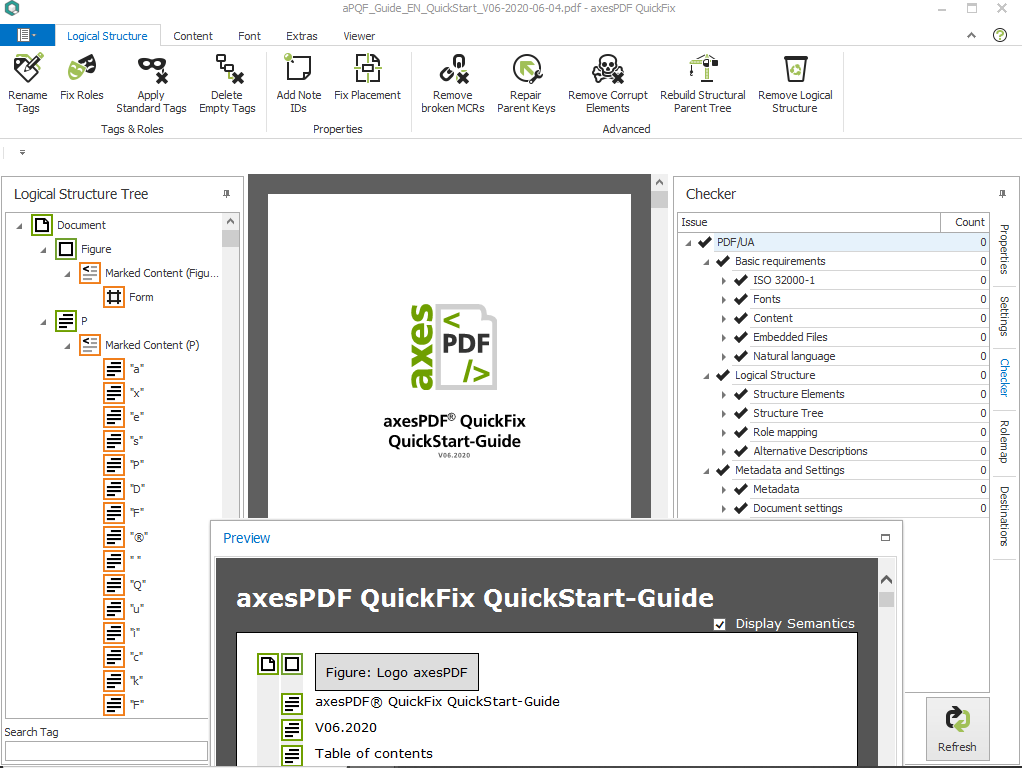Collapse the Marked Content (Figu... node

click(x=67, y=274)
